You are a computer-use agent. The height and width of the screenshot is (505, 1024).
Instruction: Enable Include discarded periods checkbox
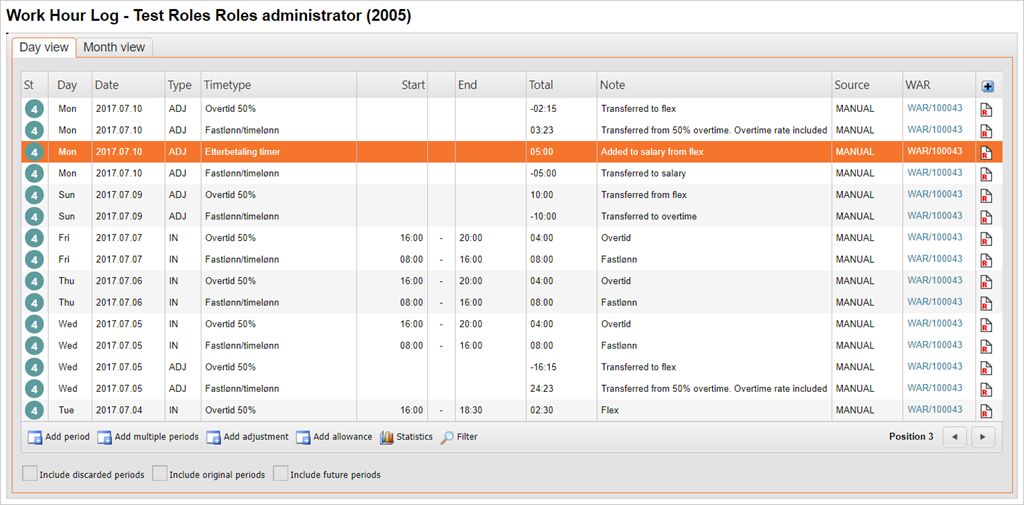[x=30, y=474]
